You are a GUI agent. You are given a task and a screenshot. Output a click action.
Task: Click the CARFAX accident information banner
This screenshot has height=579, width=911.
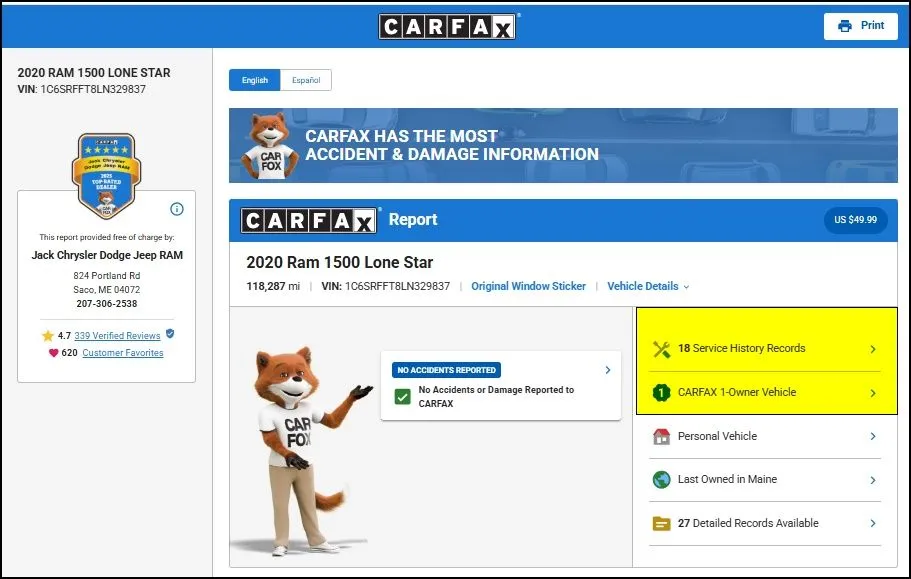(563, 145)
